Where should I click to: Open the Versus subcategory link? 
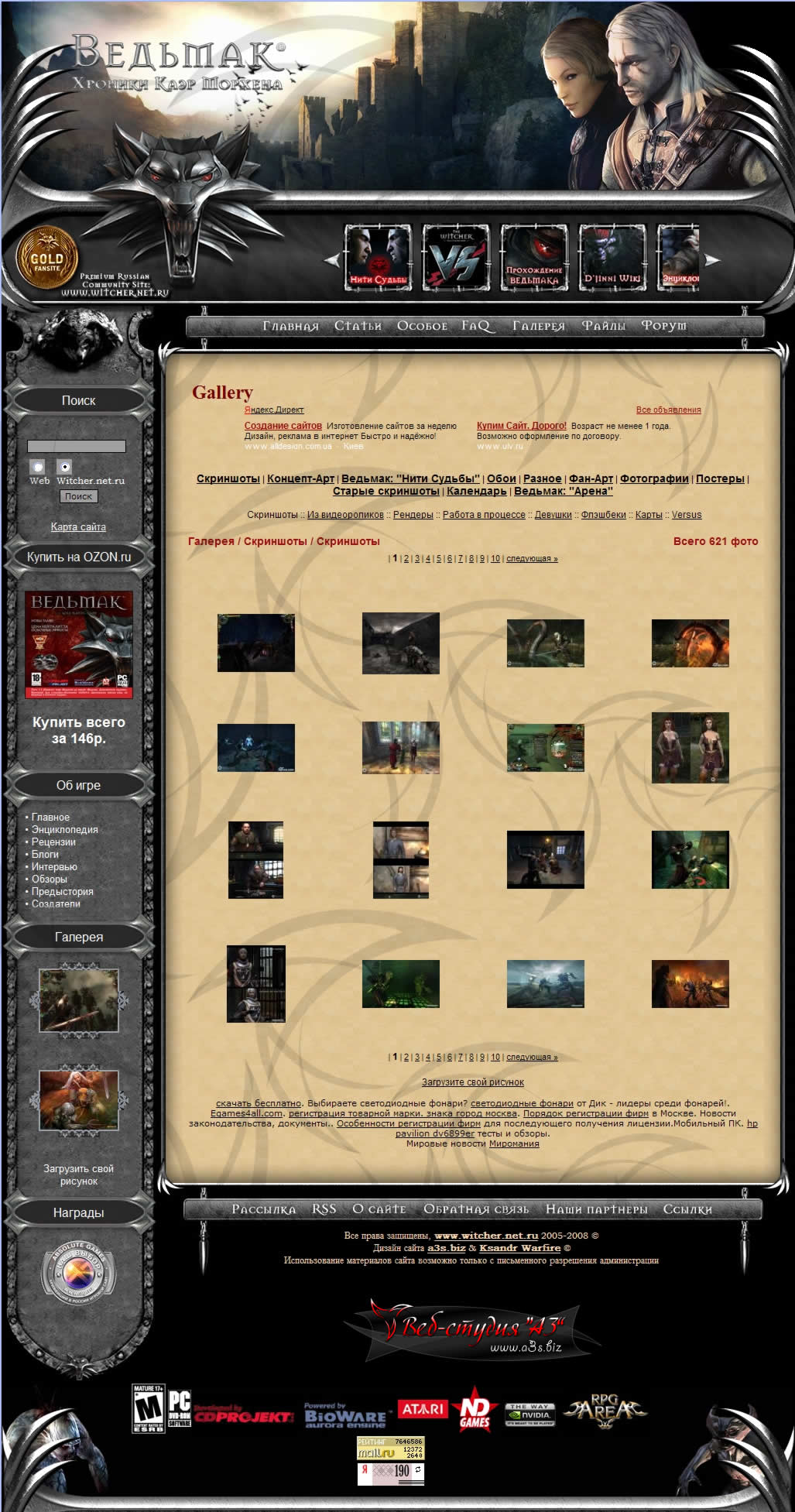click(687, 515)
